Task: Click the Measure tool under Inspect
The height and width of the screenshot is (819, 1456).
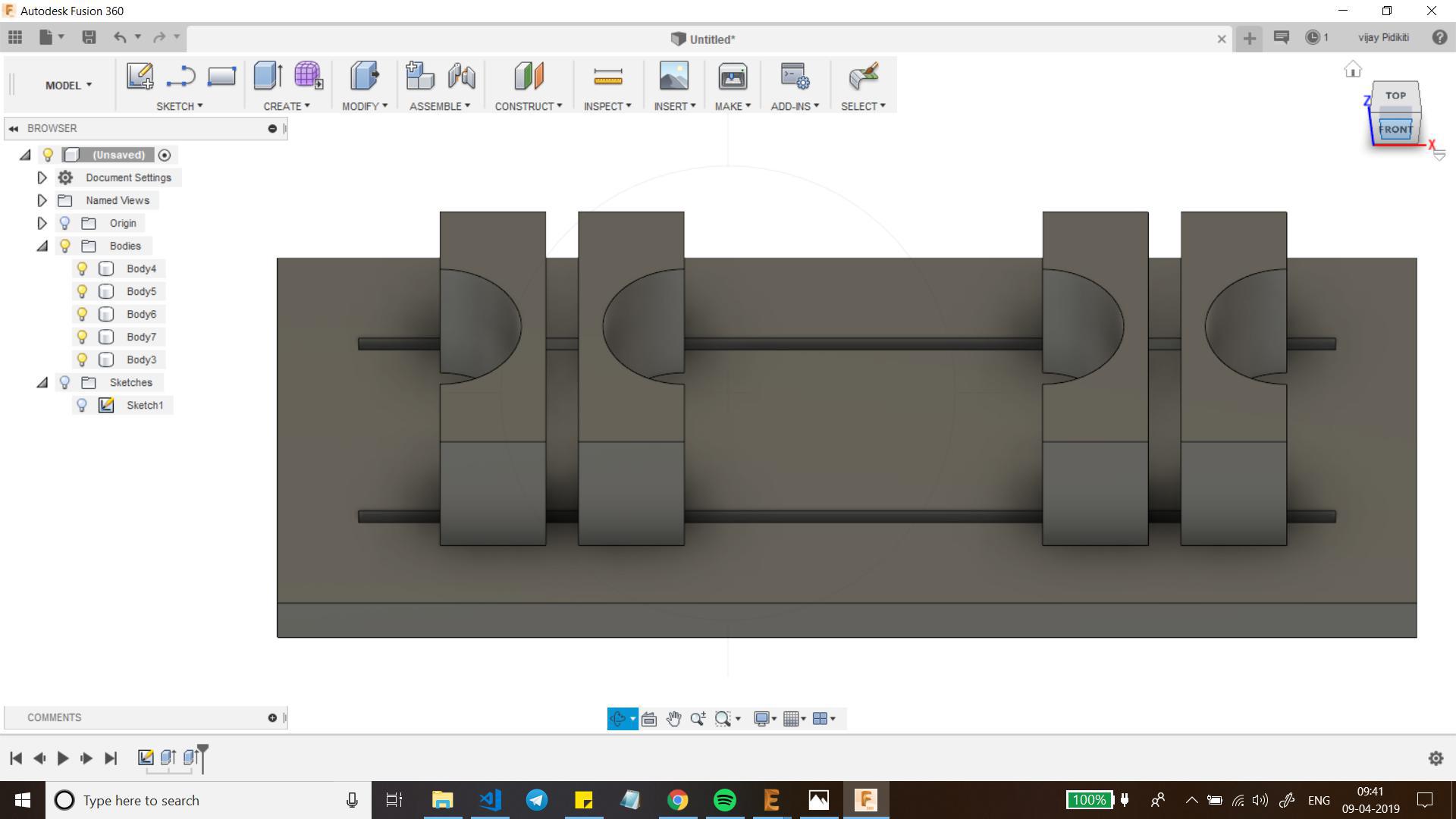Action: (607, 77)
